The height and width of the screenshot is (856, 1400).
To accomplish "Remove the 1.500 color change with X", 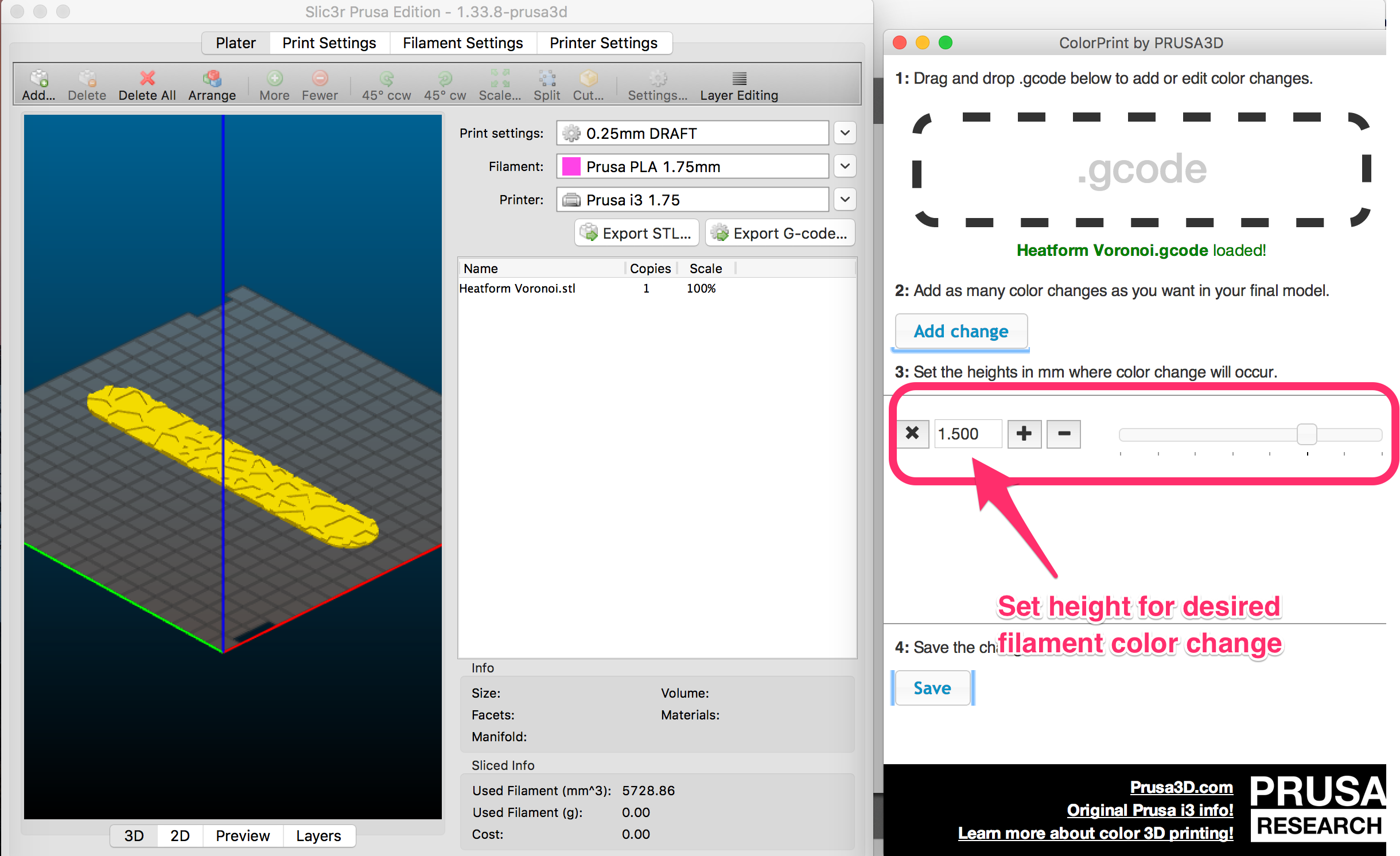I will (912, 434).
